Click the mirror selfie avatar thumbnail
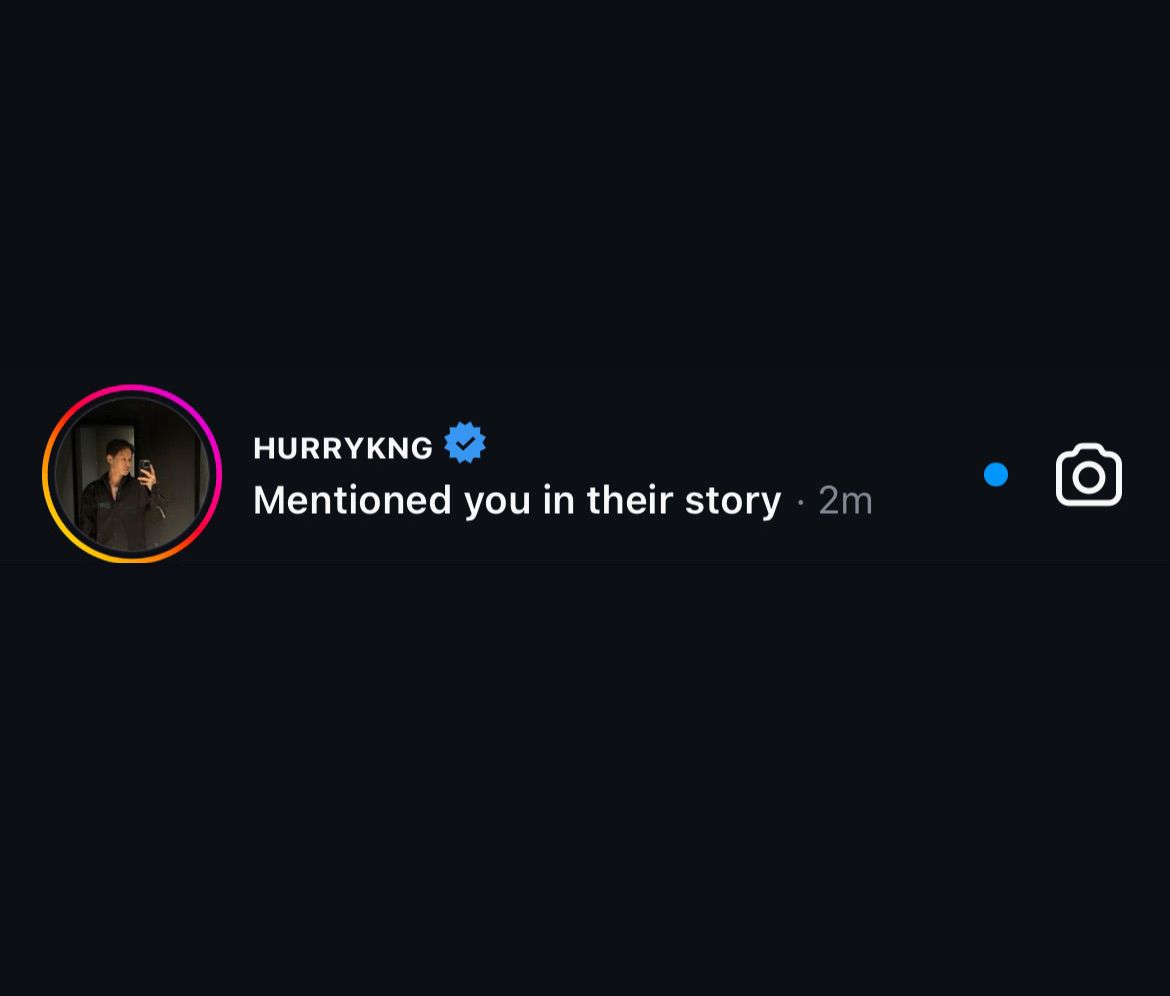 [132, 474]
